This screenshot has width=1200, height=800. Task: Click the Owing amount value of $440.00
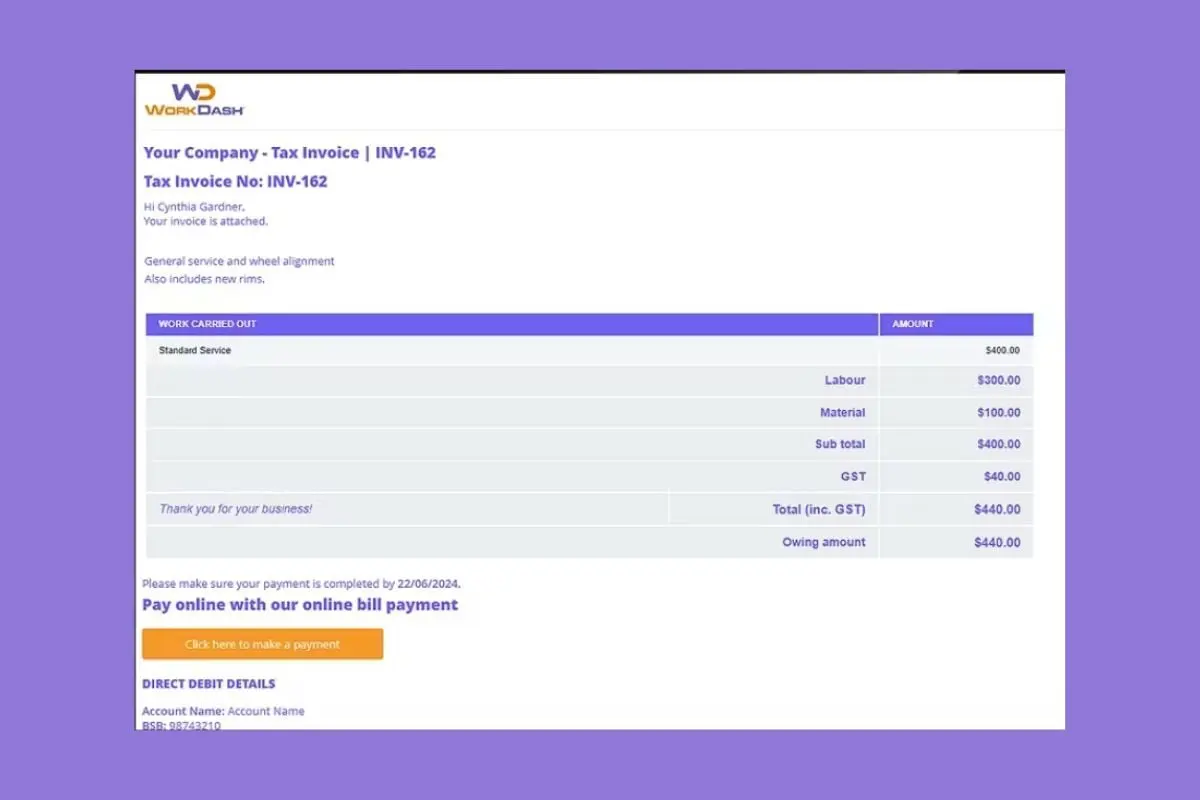click(x=997, y=542)
